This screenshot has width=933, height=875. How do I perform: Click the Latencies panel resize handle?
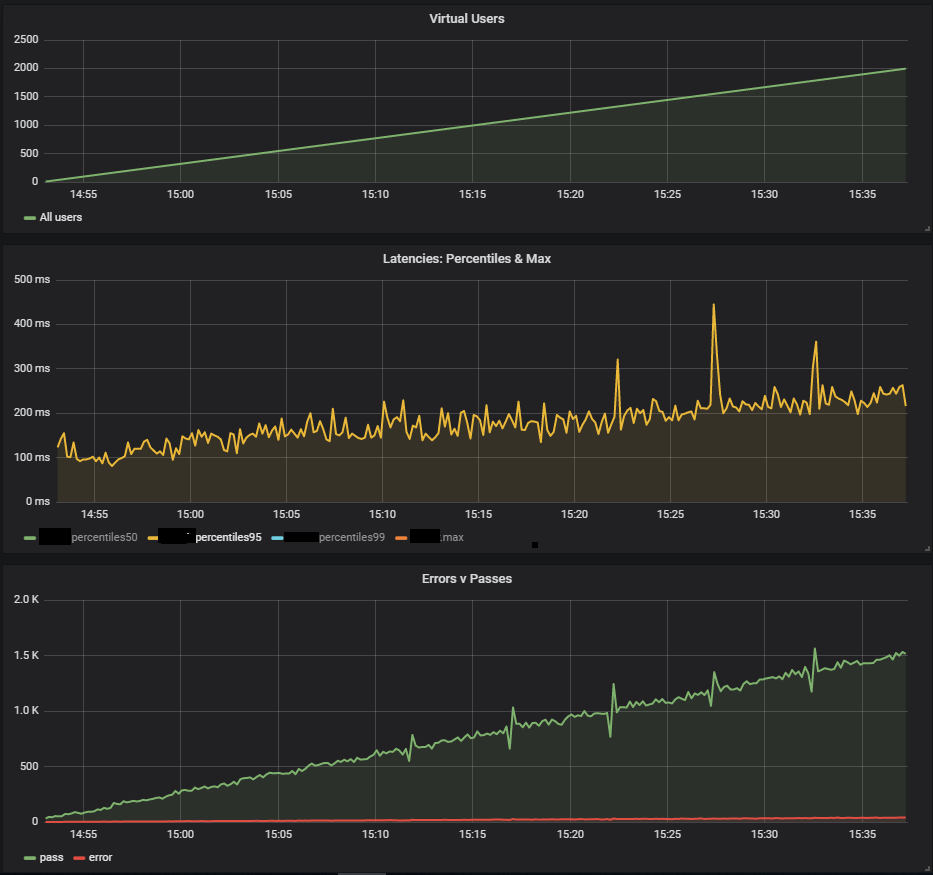(927, 548)
